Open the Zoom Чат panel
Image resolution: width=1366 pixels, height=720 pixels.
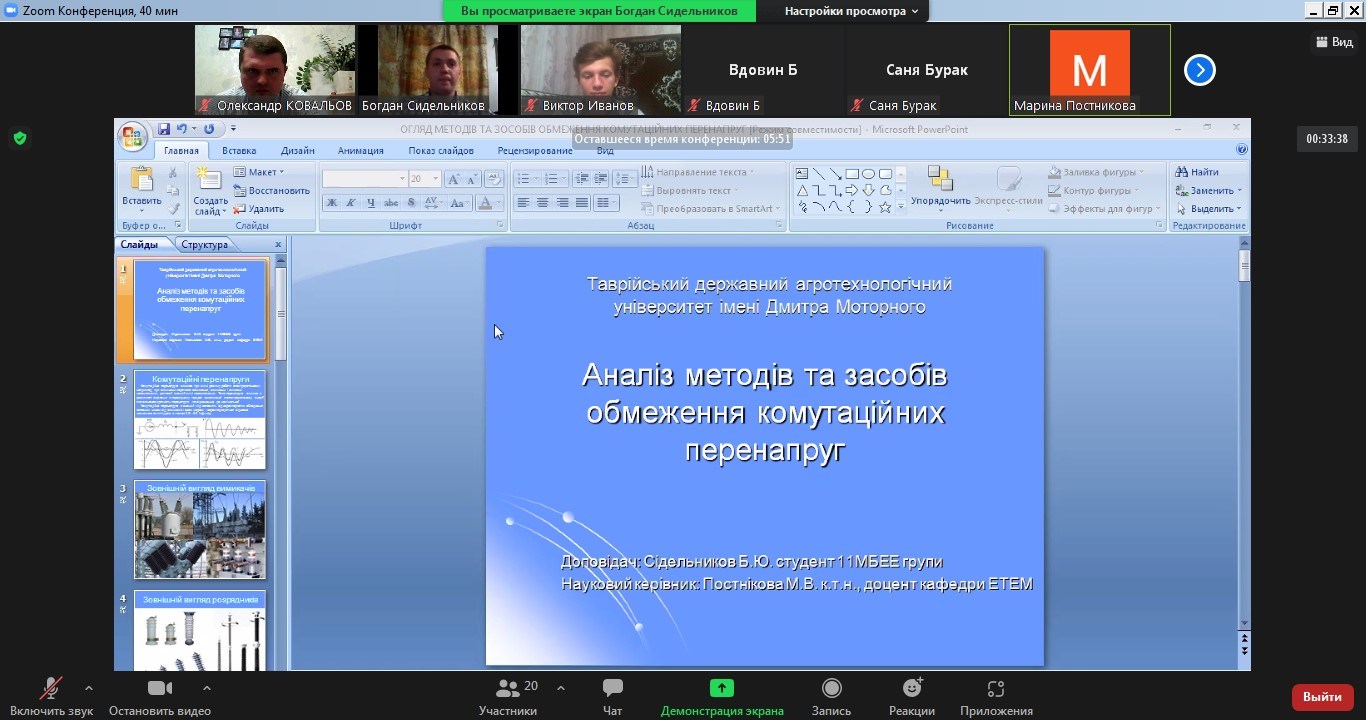(x=613, y=697)
